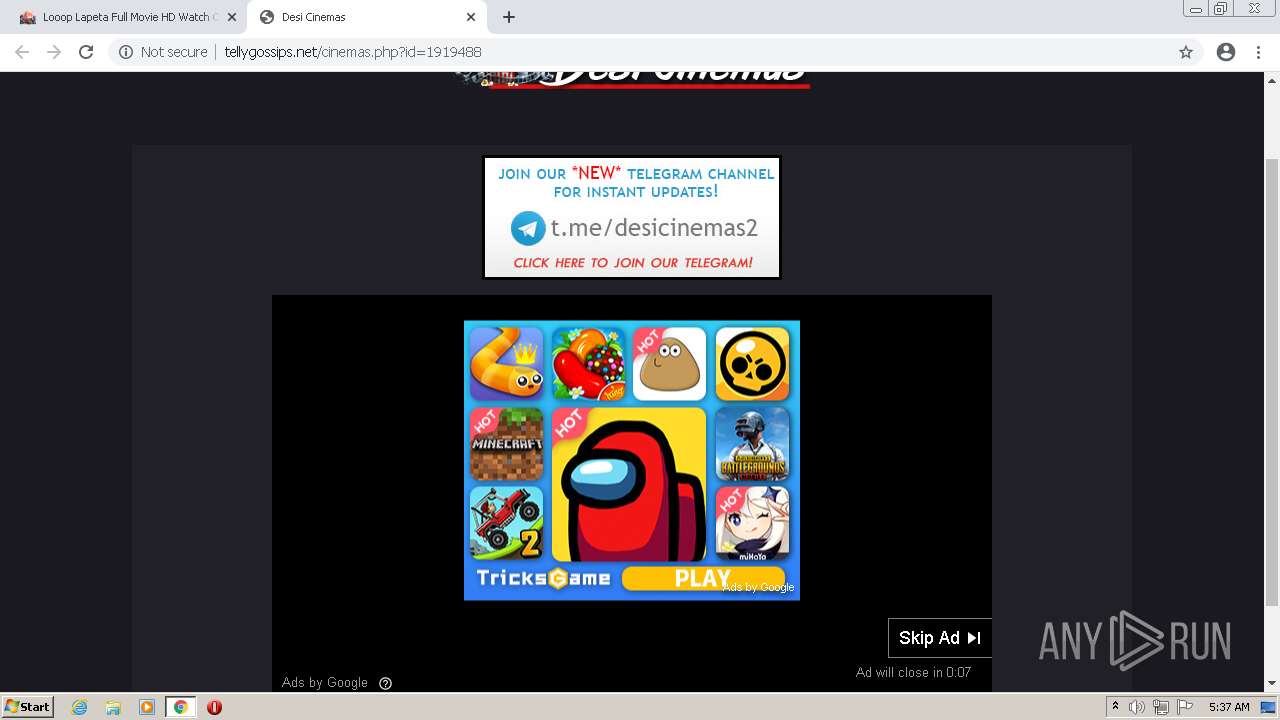Click the TricksGame logo text

tap(543, 578)
